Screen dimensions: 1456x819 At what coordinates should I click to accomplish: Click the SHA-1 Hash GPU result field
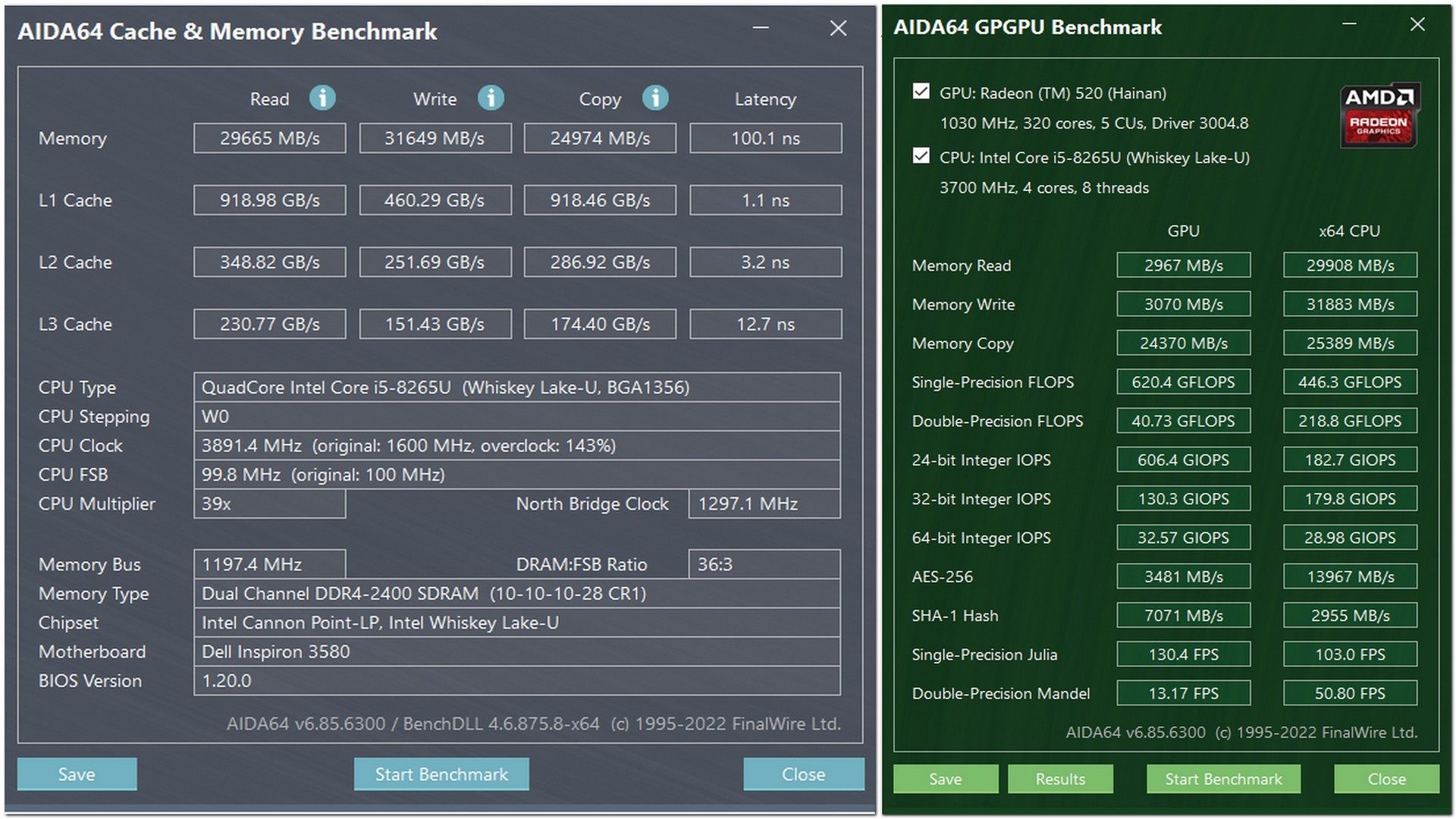coord(1183,615)
